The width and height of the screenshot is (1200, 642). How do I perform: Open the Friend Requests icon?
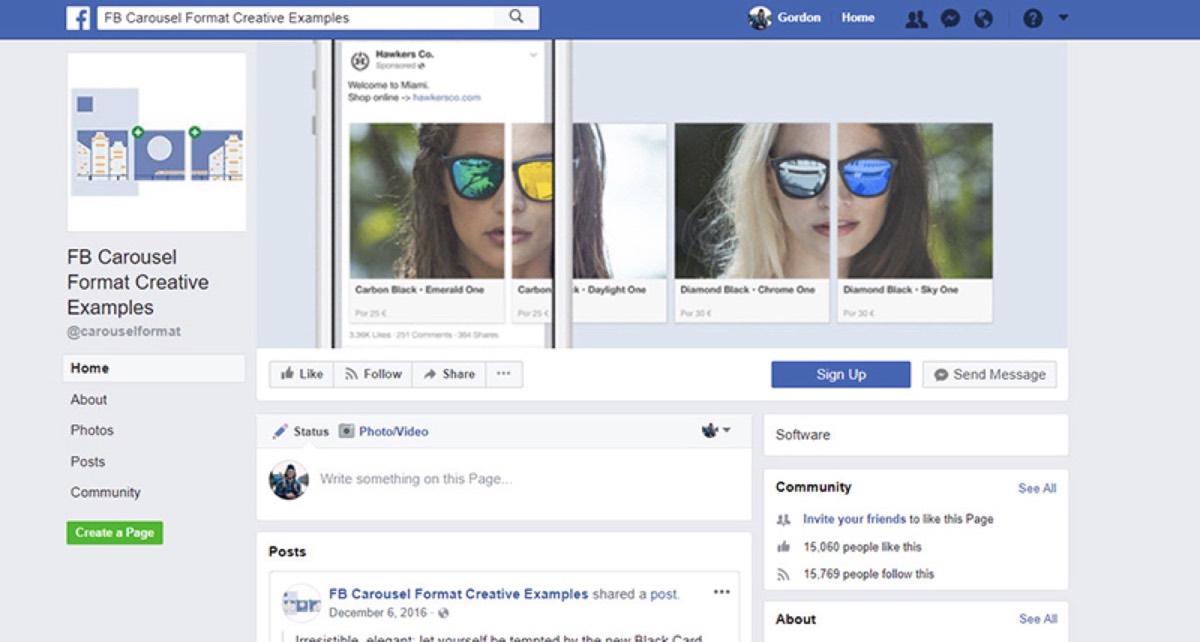point(915,18)
